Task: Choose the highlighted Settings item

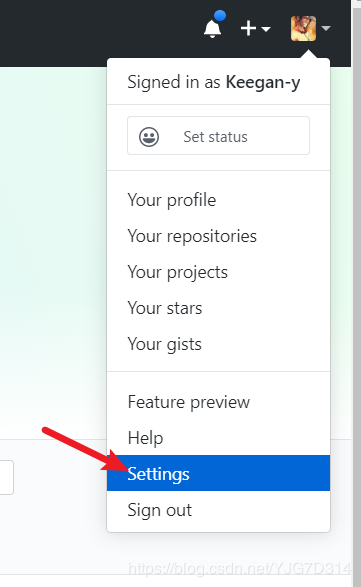Action: [x=218, y=473]
